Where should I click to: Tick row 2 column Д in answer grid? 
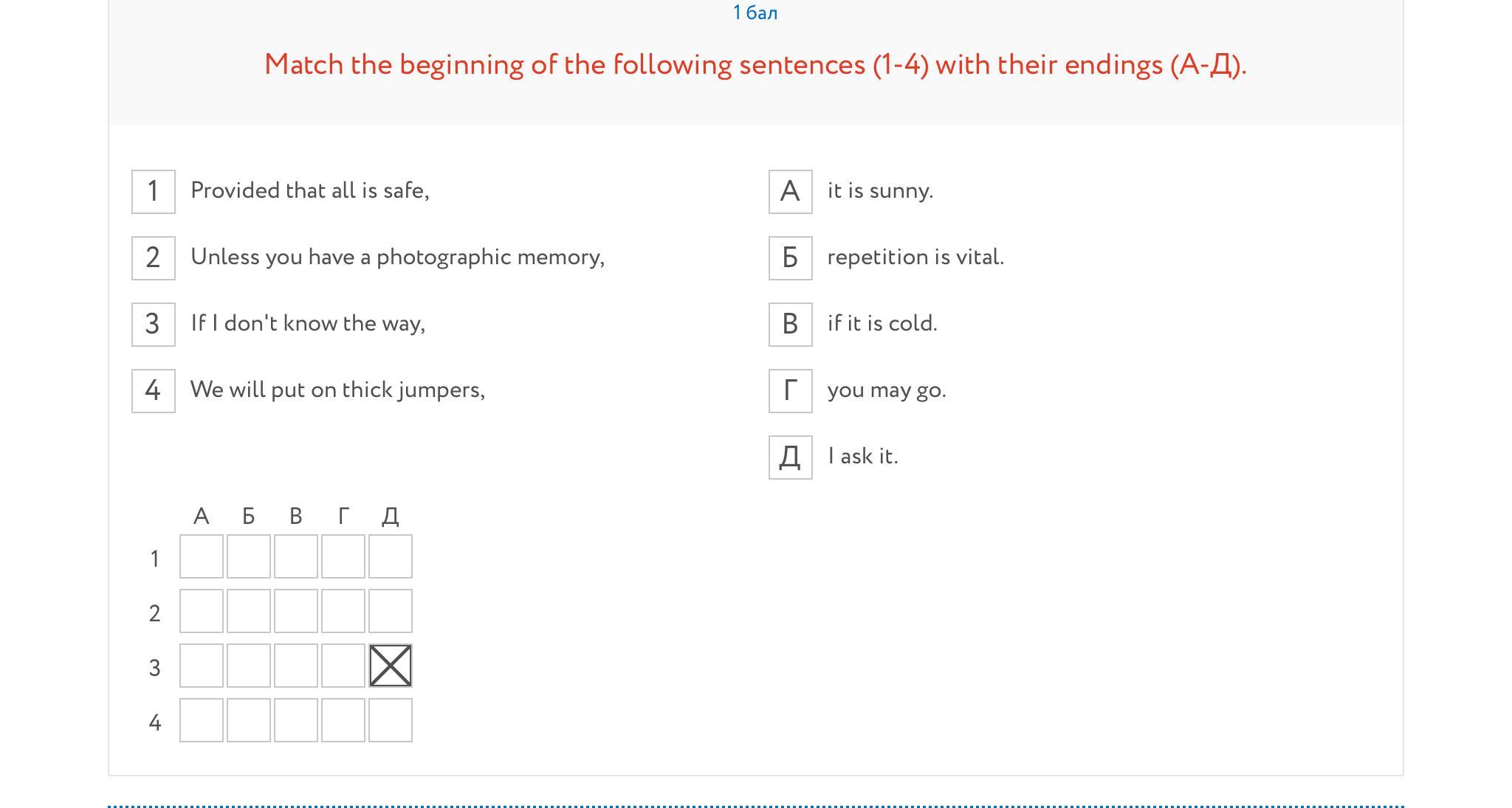click(x=391, y=611)
